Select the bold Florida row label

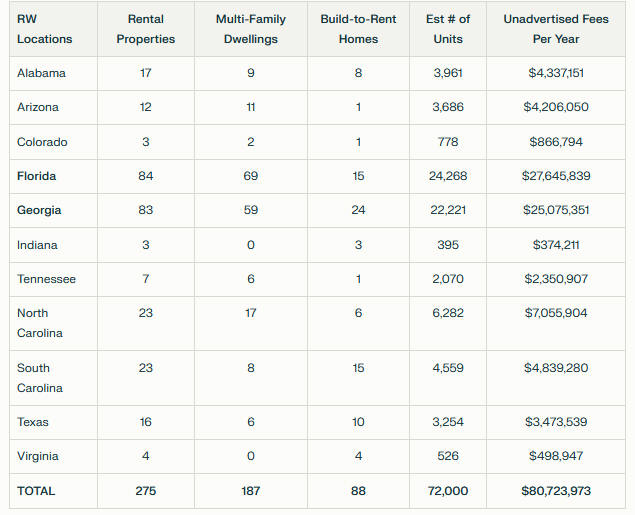(x=37, y=176)
